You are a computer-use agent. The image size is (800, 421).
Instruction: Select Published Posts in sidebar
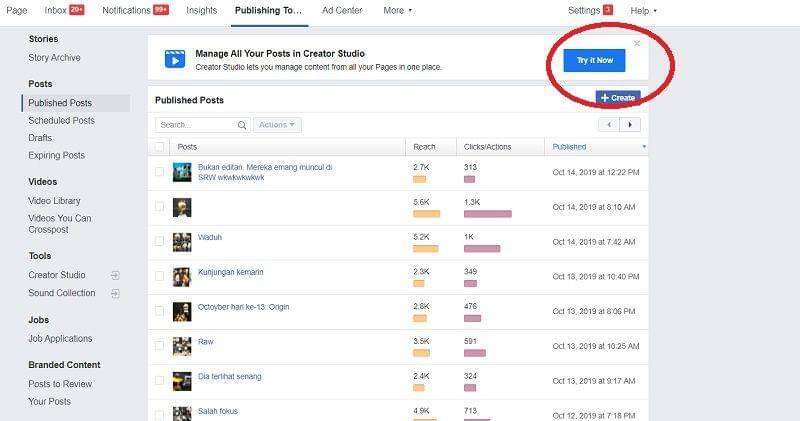(x=60, y=103)
